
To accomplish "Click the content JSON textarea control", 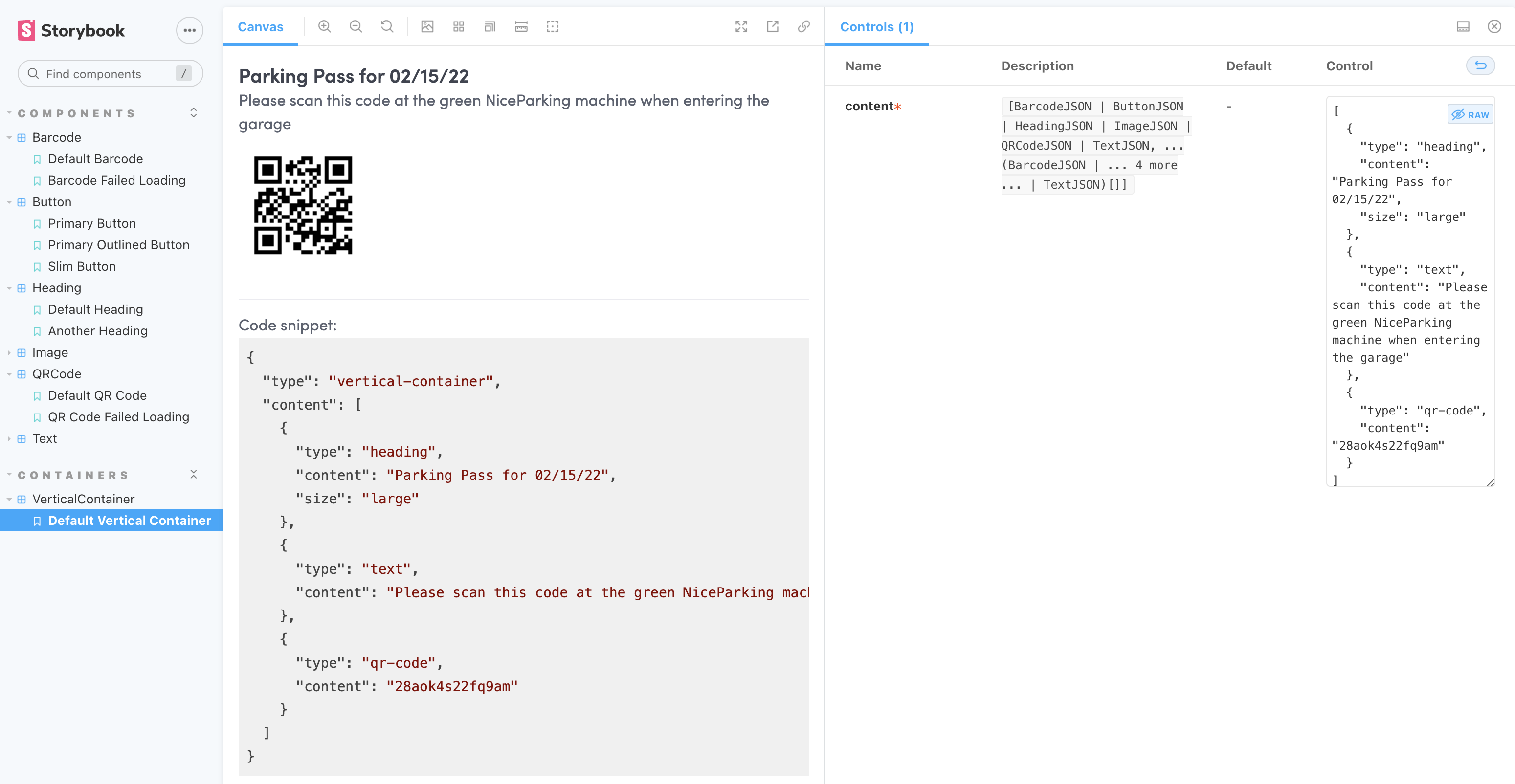I will click(x=1410, y=291).
